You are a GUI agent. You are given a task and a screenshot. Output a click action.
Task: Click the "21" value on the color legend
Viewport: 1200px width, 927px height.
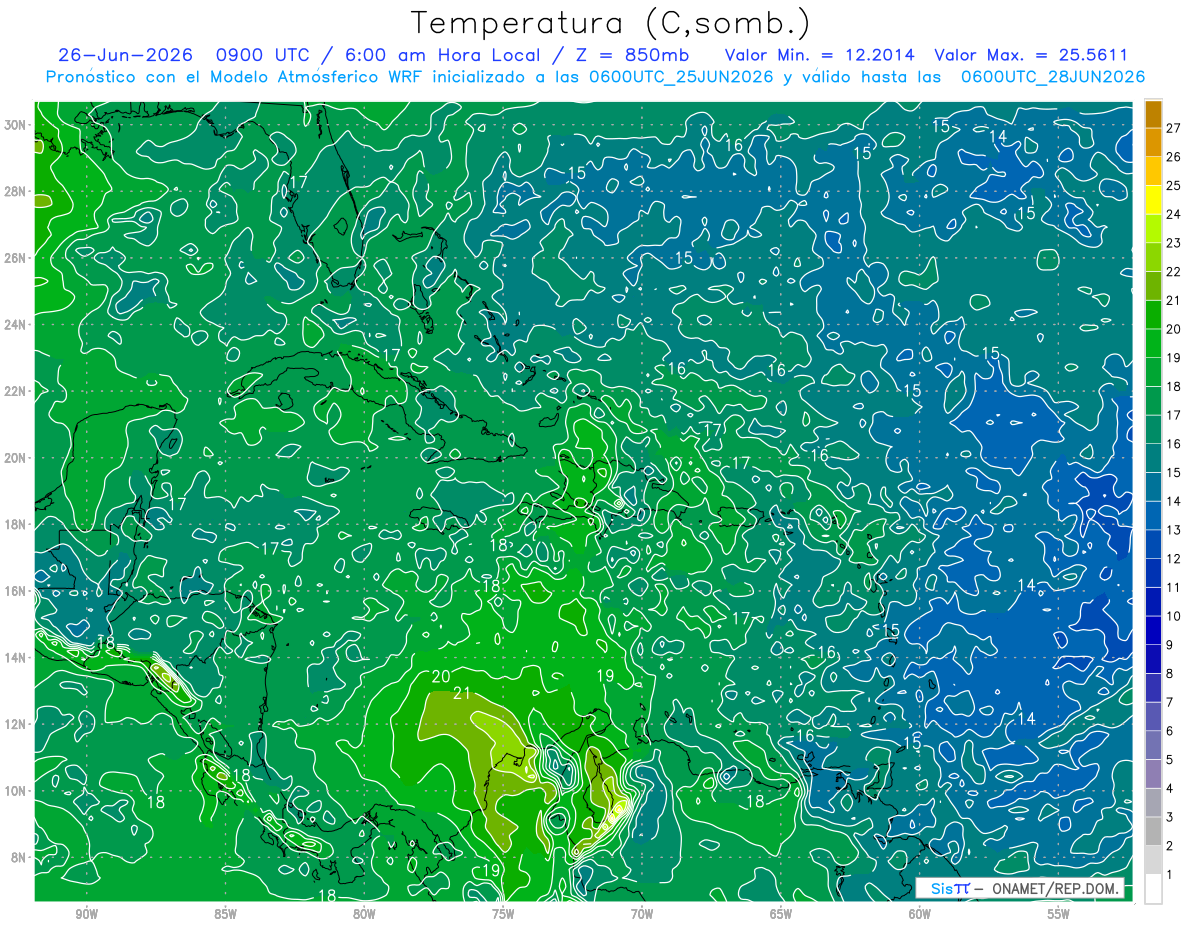point(1173,300)
